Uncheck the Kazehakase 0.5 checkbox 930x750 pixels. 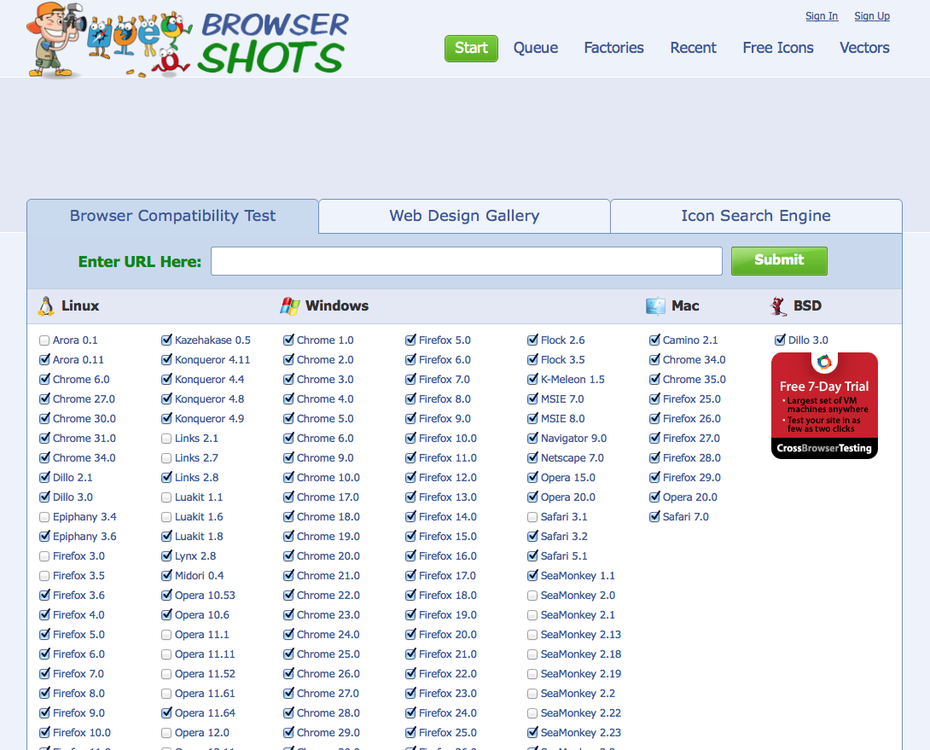[166, 340]
